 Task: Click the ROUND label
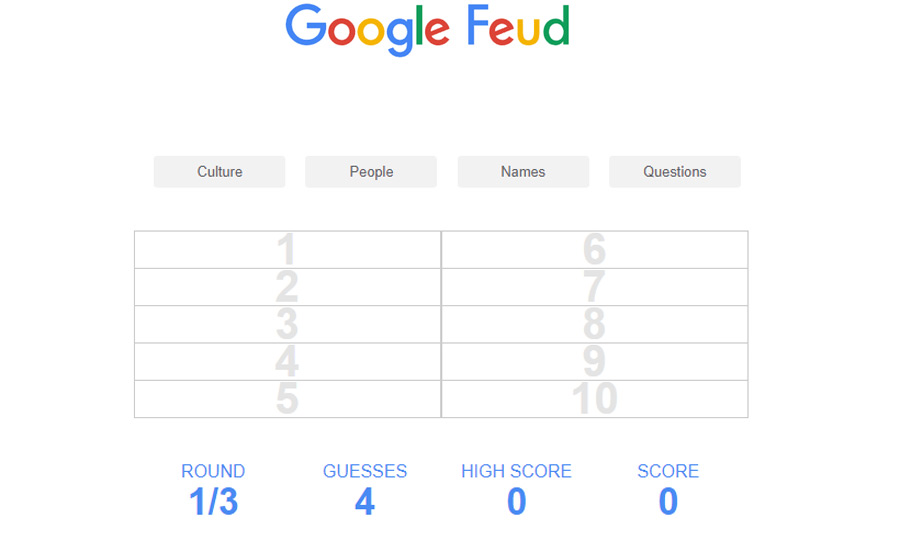[213, 471]
